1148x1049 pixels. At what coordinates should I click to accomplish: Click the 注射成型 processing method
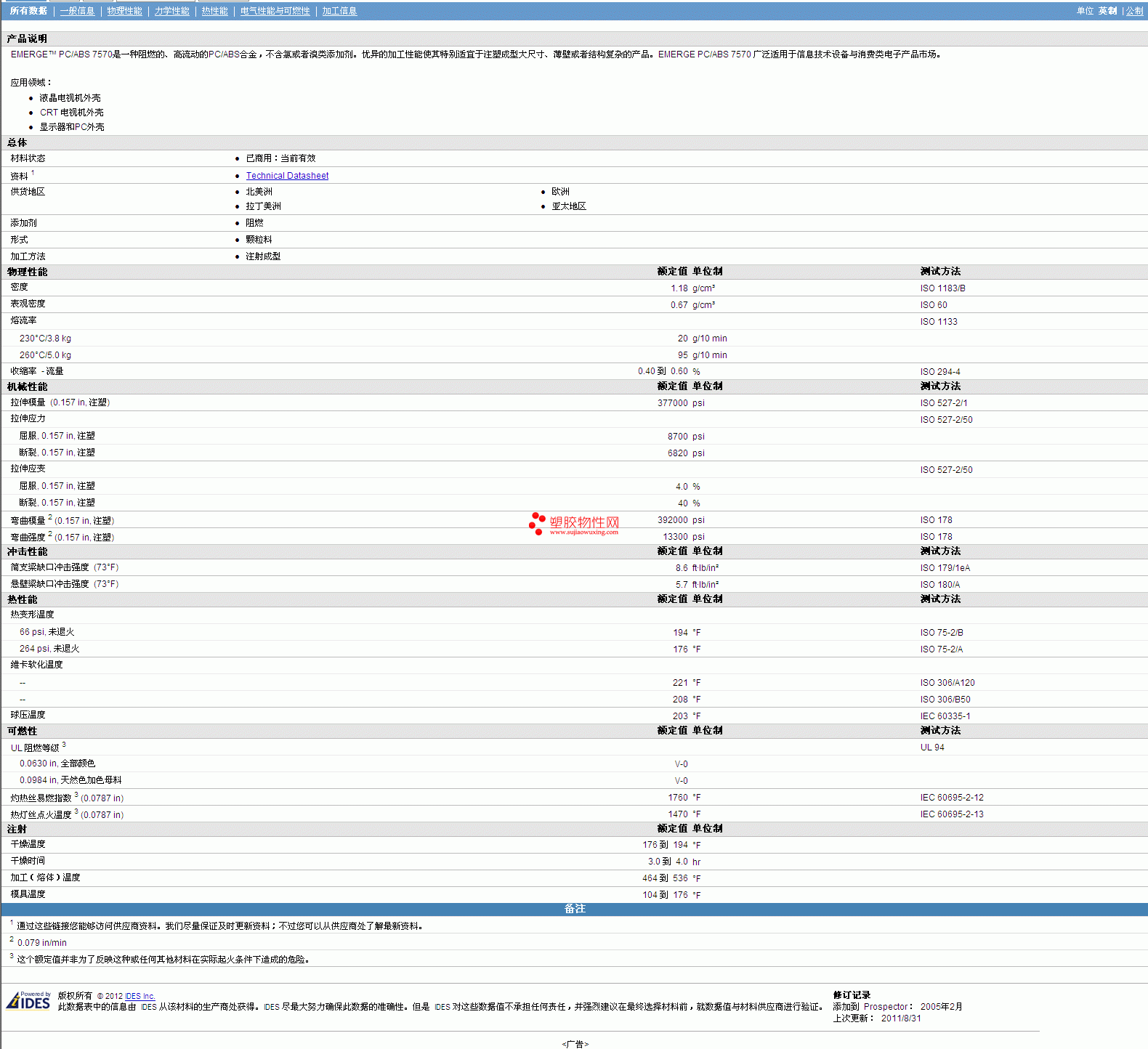pos(263,256)
